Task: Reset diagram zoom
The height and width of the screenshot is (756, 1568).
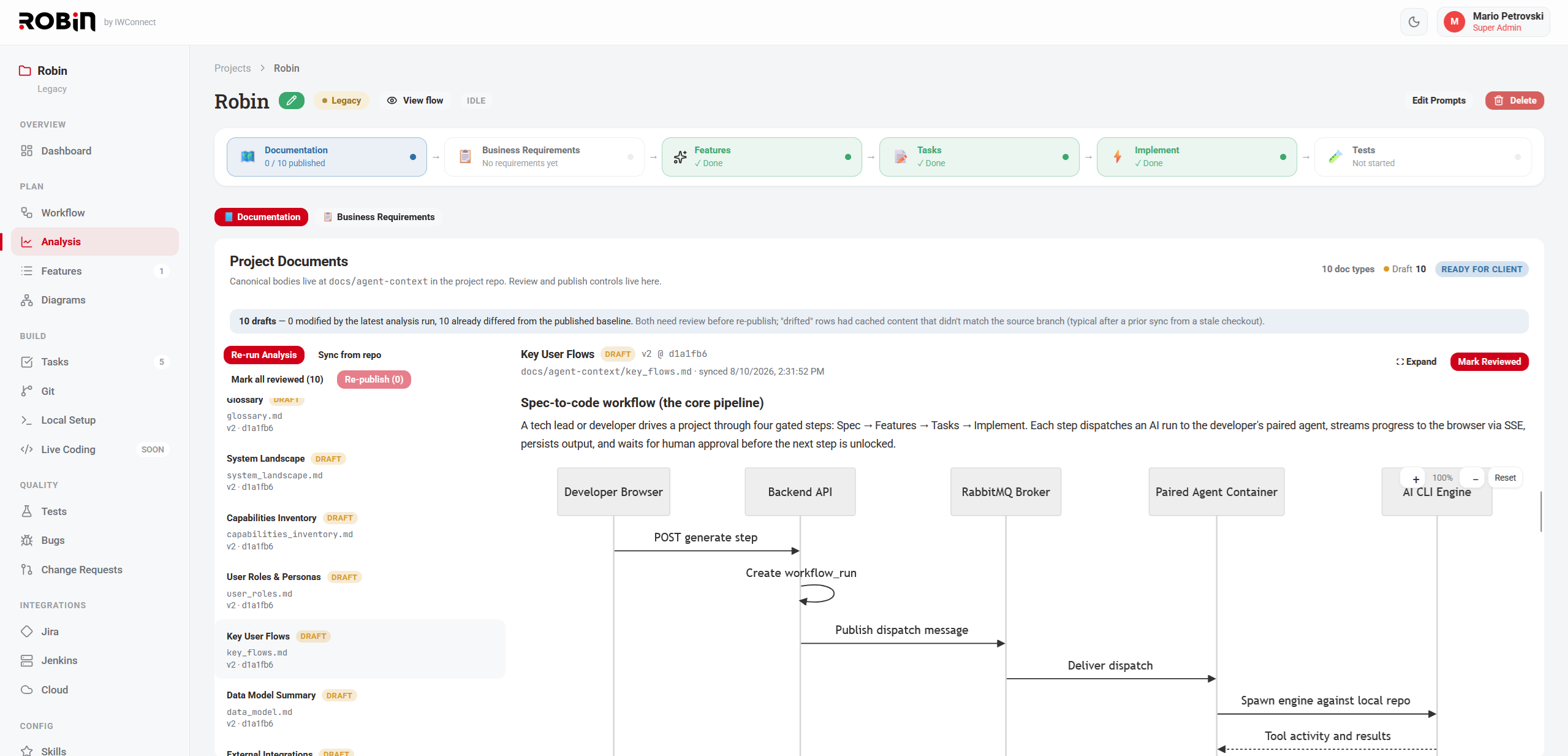Action: click(x=1505, y=478)
